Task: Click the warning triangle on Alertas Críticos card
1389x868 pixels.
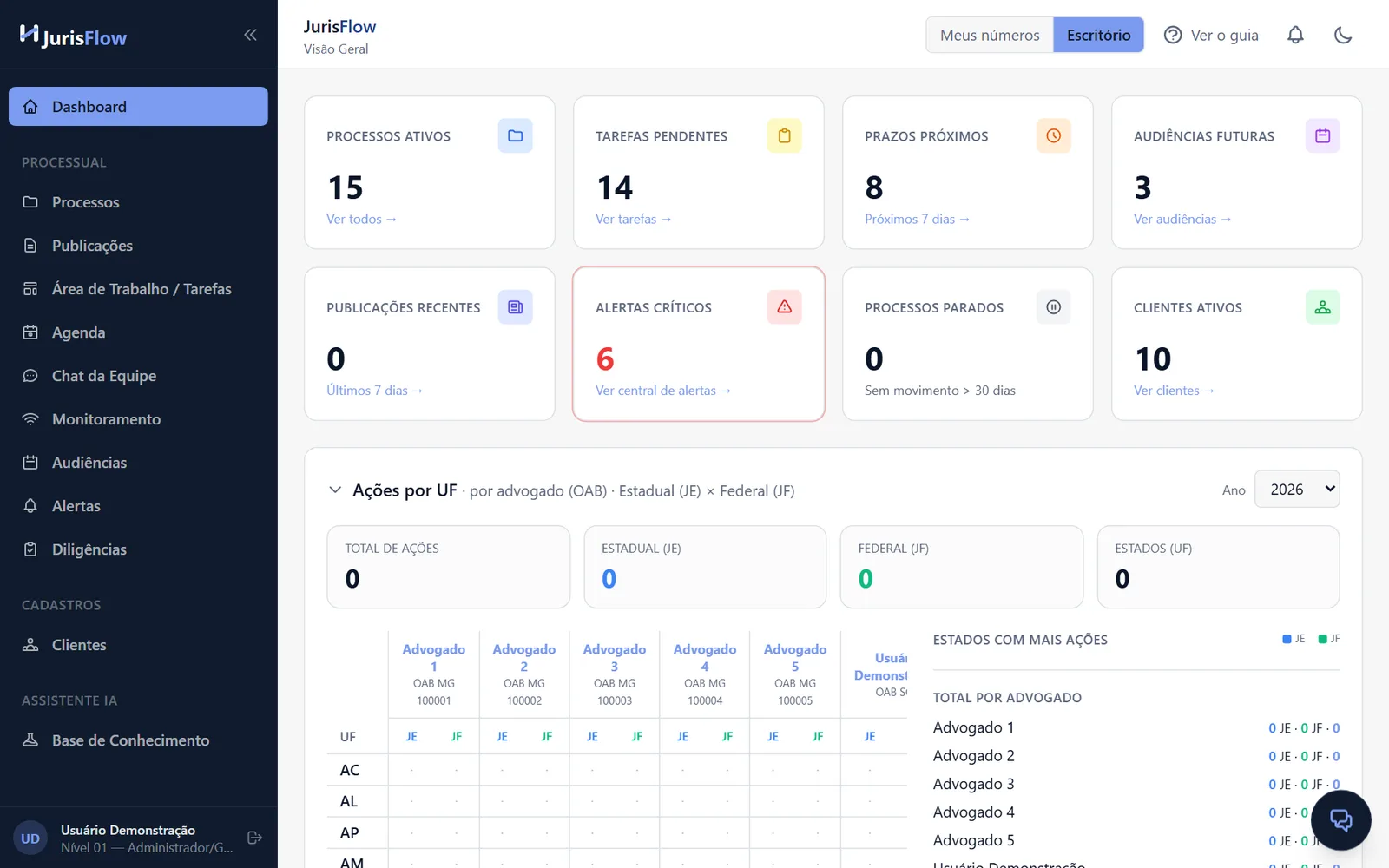Action: [784, 306]
